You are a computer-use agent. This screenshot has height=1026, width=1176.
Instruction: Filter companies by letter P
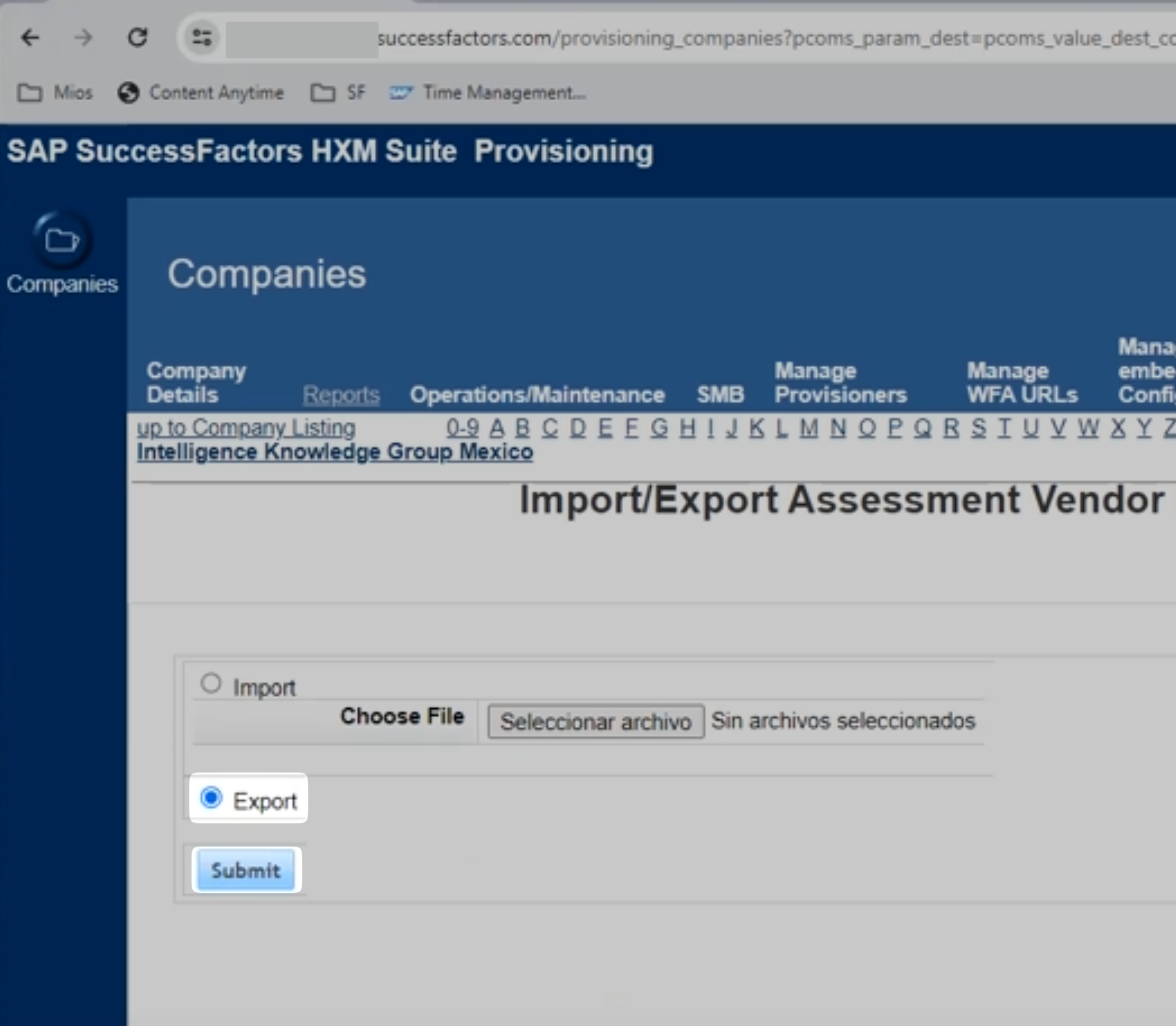pos(895,428)
